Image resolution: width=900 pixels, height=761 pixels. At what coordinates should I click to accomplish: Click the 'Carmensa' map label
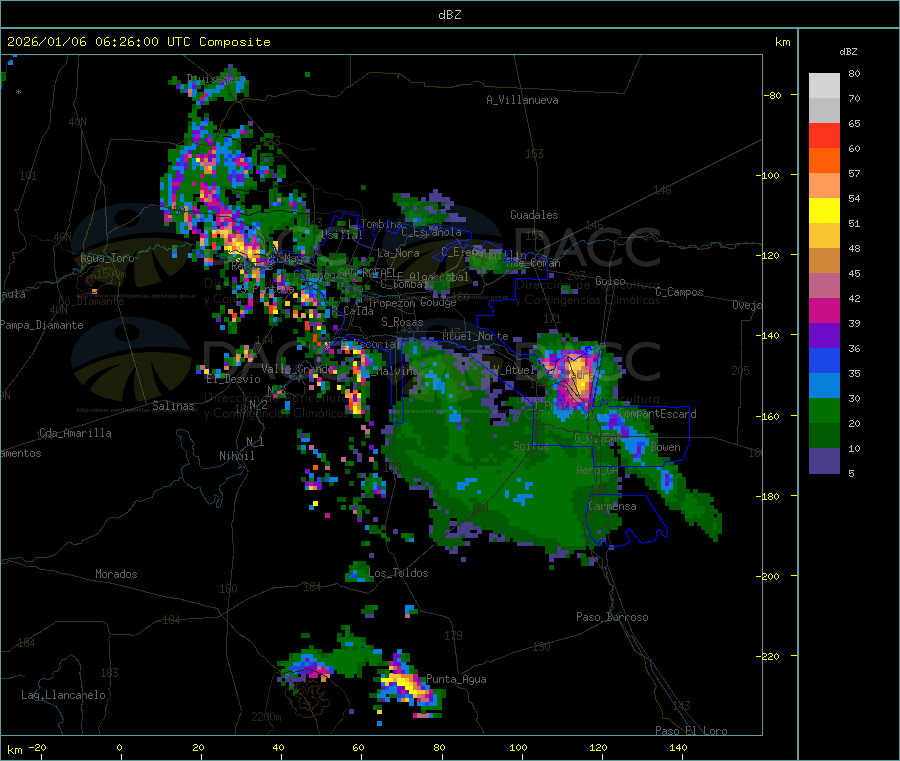(x=612, y=507)
